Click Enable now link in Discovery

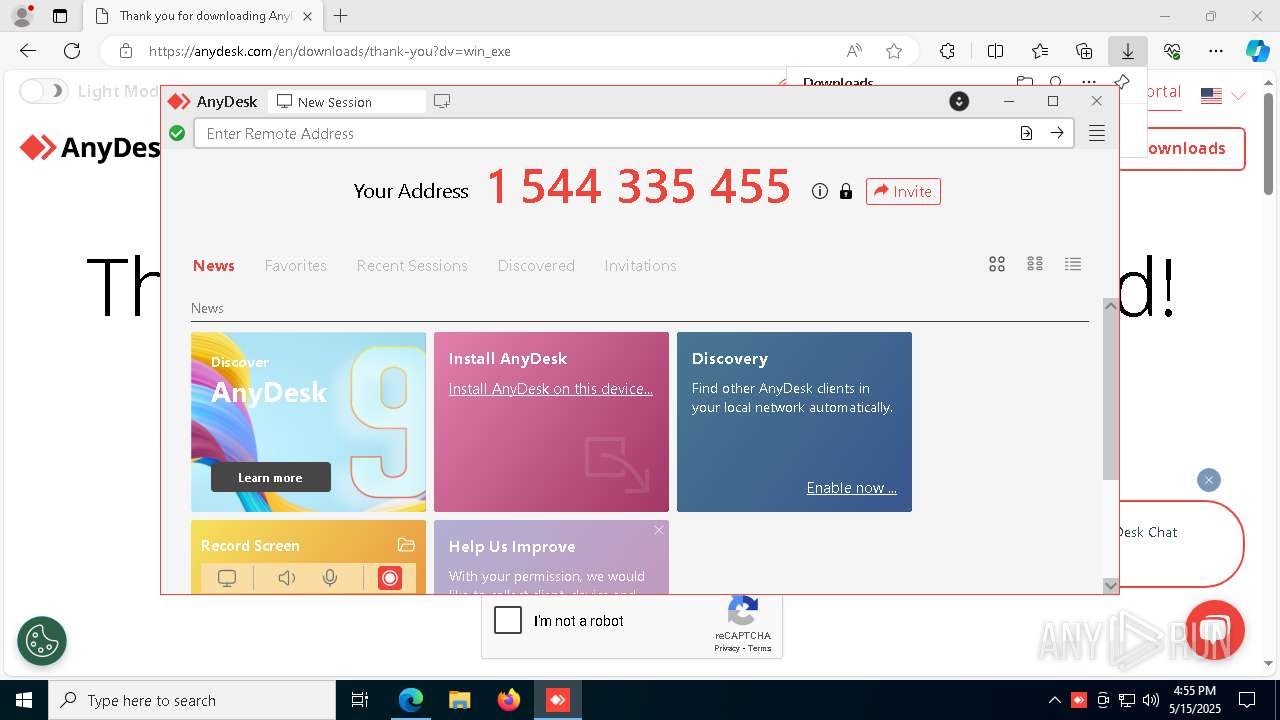tap(851, 488)
